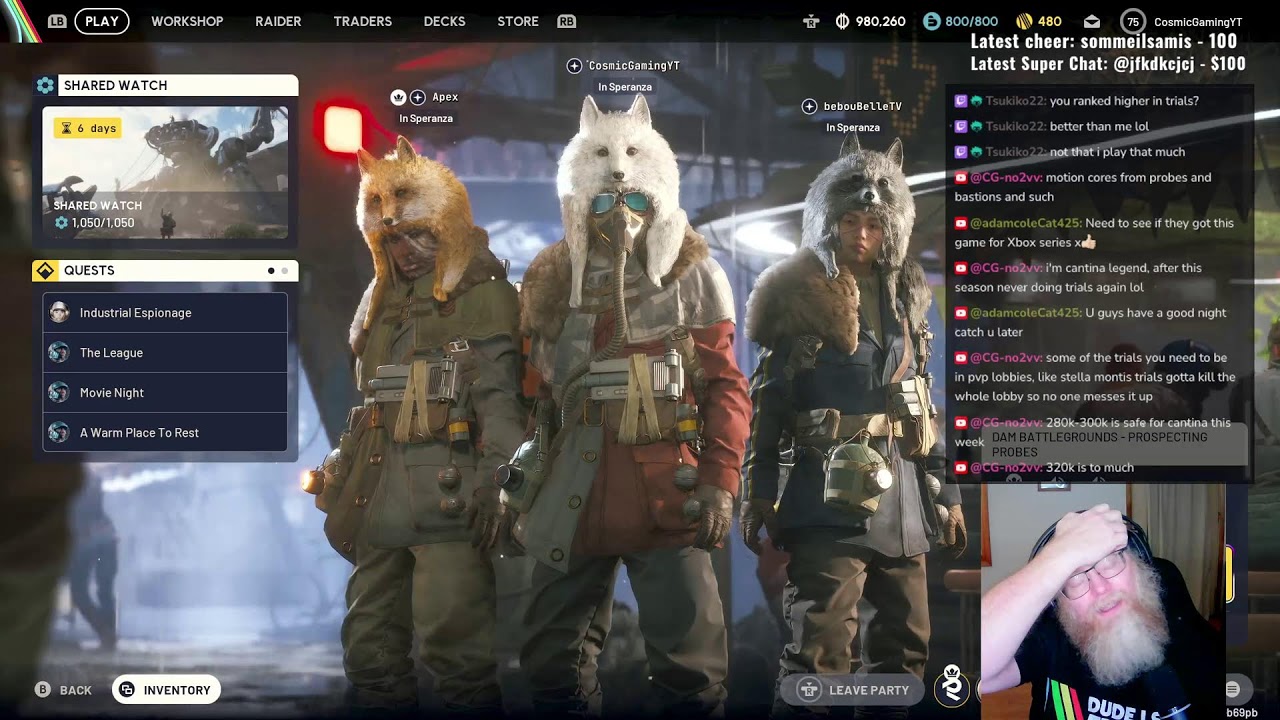Click the "Latest cheer: sommeilsamis - 100" text
Image resolution: width=1280 pixels, height=720 pixels.
(1104, 41)
